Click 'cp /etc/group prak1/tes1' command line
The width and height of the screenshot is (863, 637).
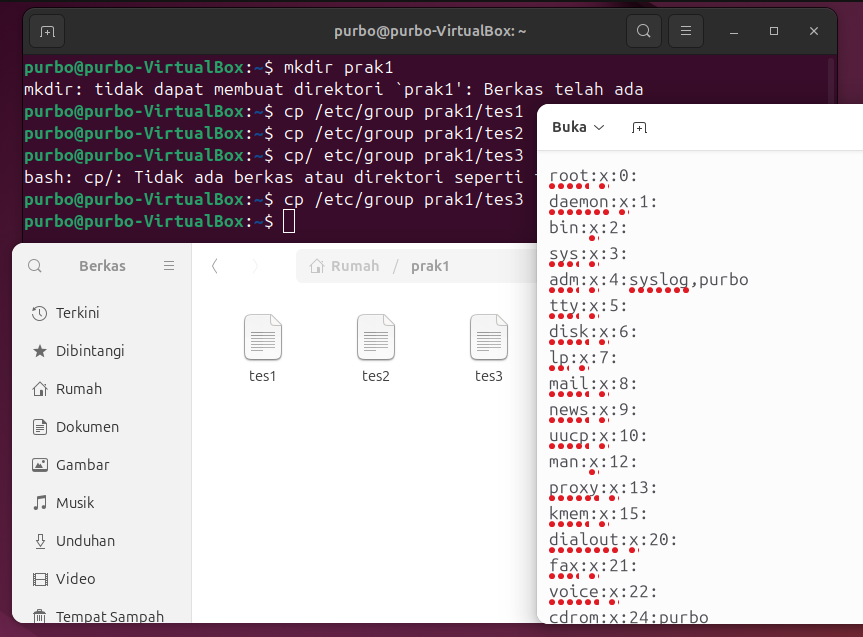tap(403, 112)
